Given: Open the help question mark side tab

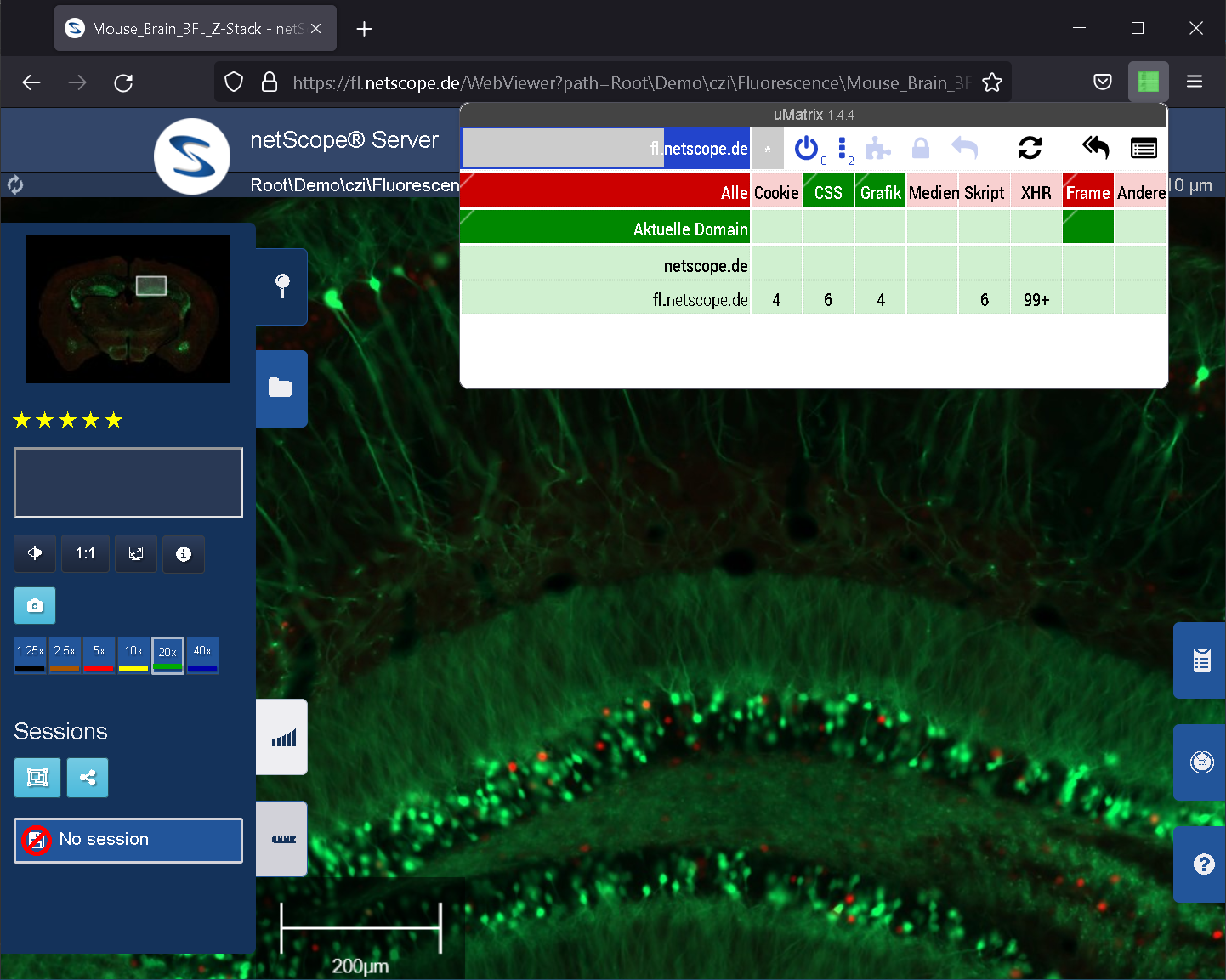Looking at the screenshot, I should tap(1200, 864).
